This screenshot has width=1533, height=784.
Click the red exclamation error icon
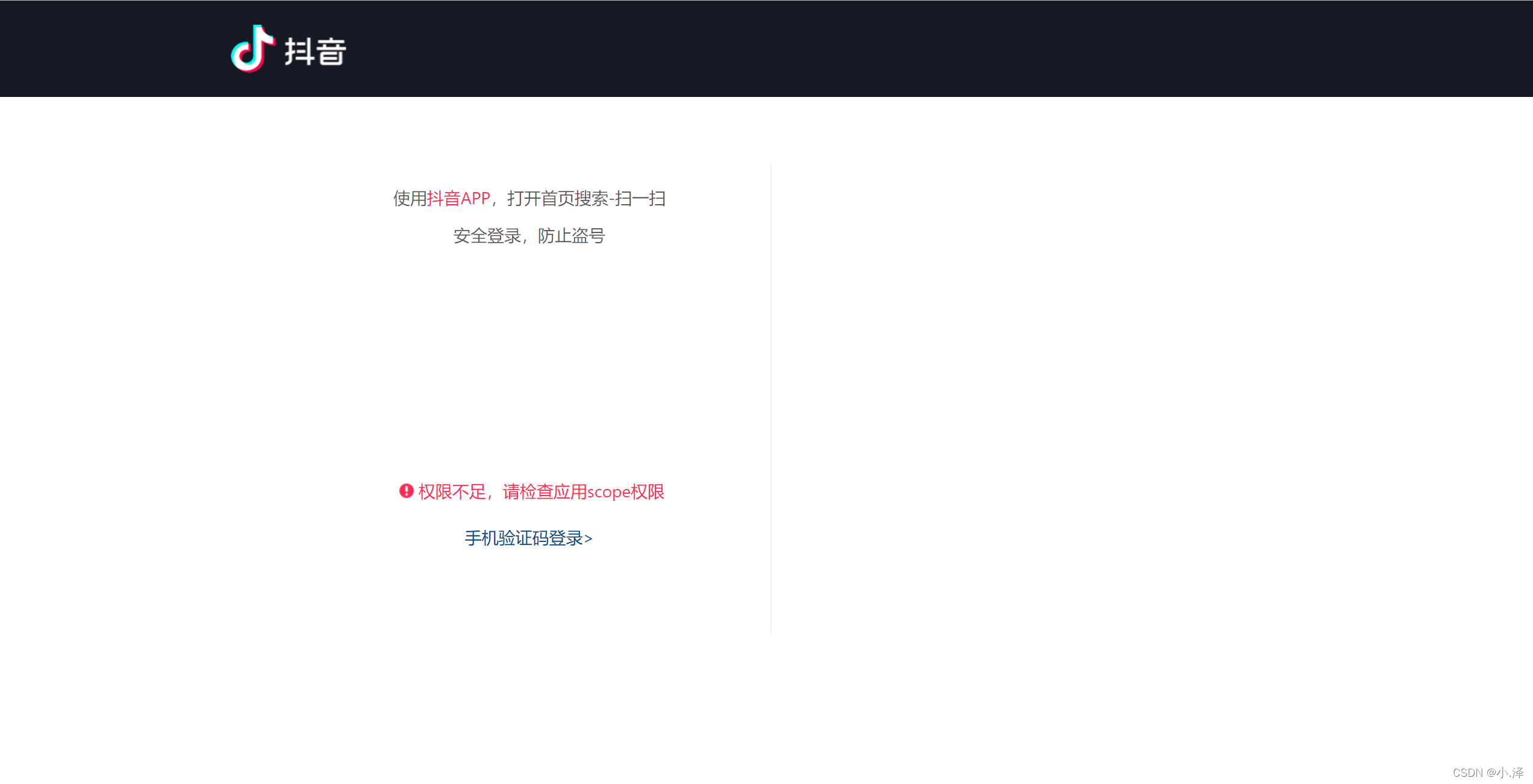click(x=406, y=491)
